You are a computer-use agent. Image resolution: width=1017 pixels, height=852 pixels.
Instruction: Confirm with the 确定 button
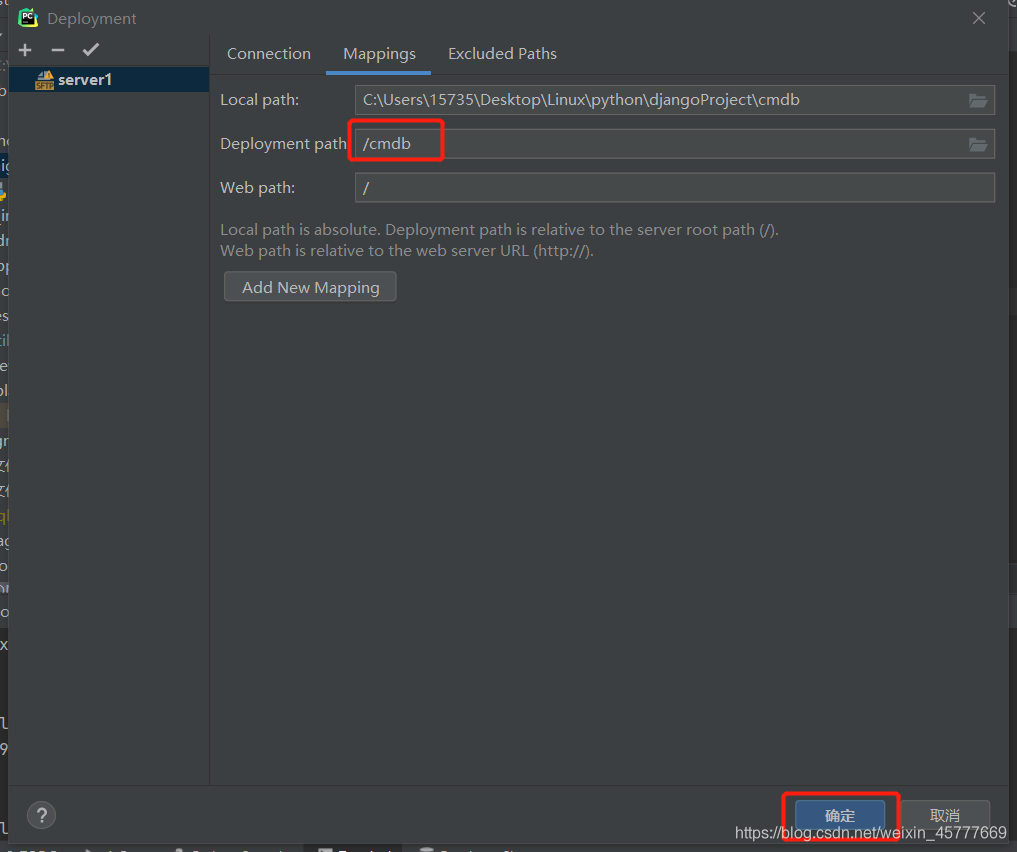tap(840, 815)
